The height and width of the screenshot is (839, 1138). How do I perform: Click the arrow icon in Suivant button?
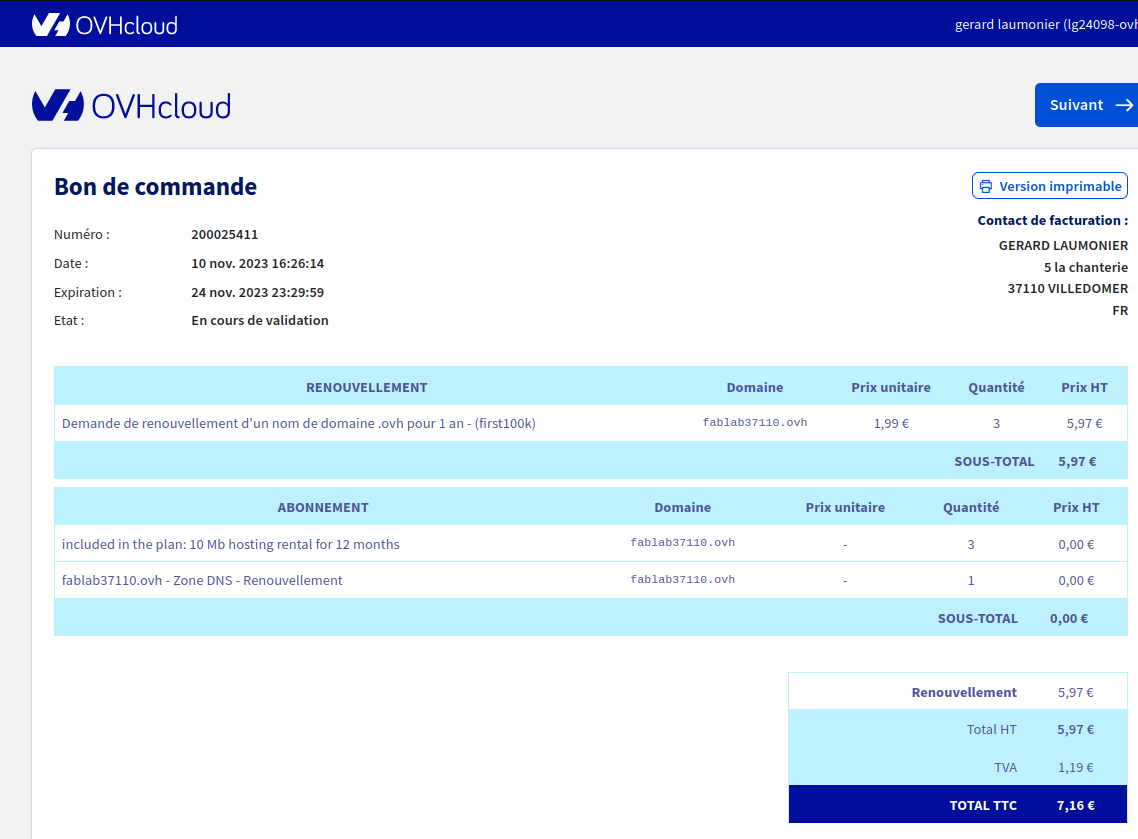pyautogui.click(x=1124, y=105)
